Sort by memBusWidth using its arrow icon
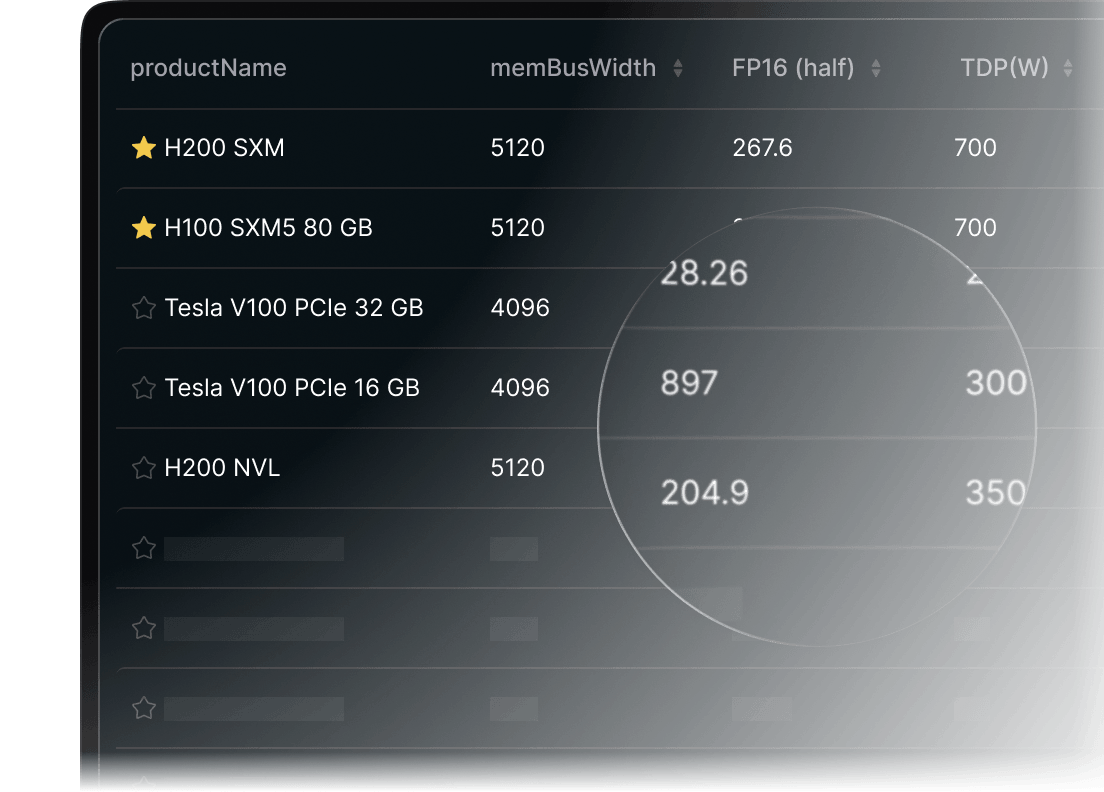 click(x=677, y=68)
